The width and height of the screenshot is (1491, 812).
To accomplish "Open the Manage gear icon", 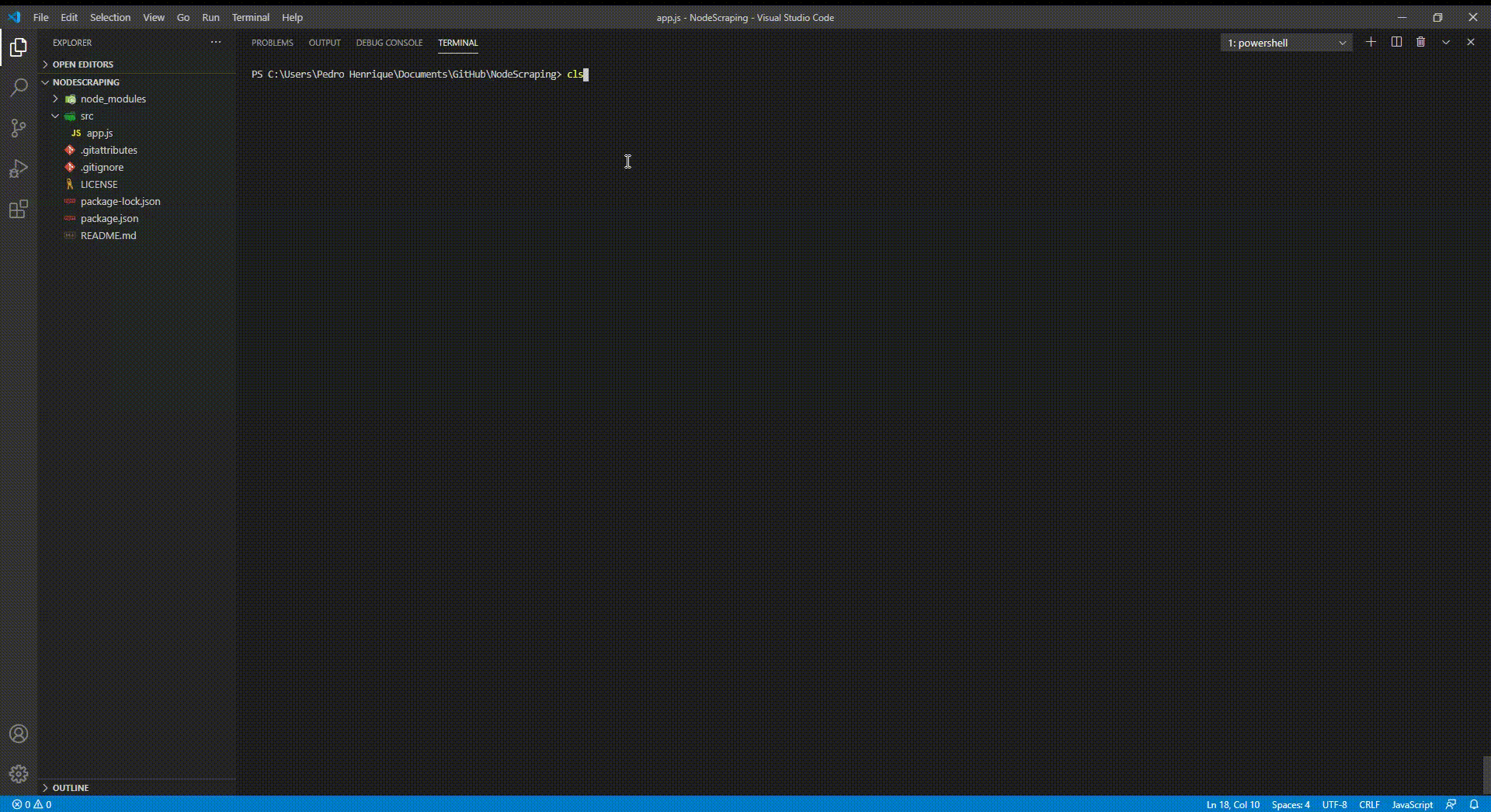I will 19,774.
